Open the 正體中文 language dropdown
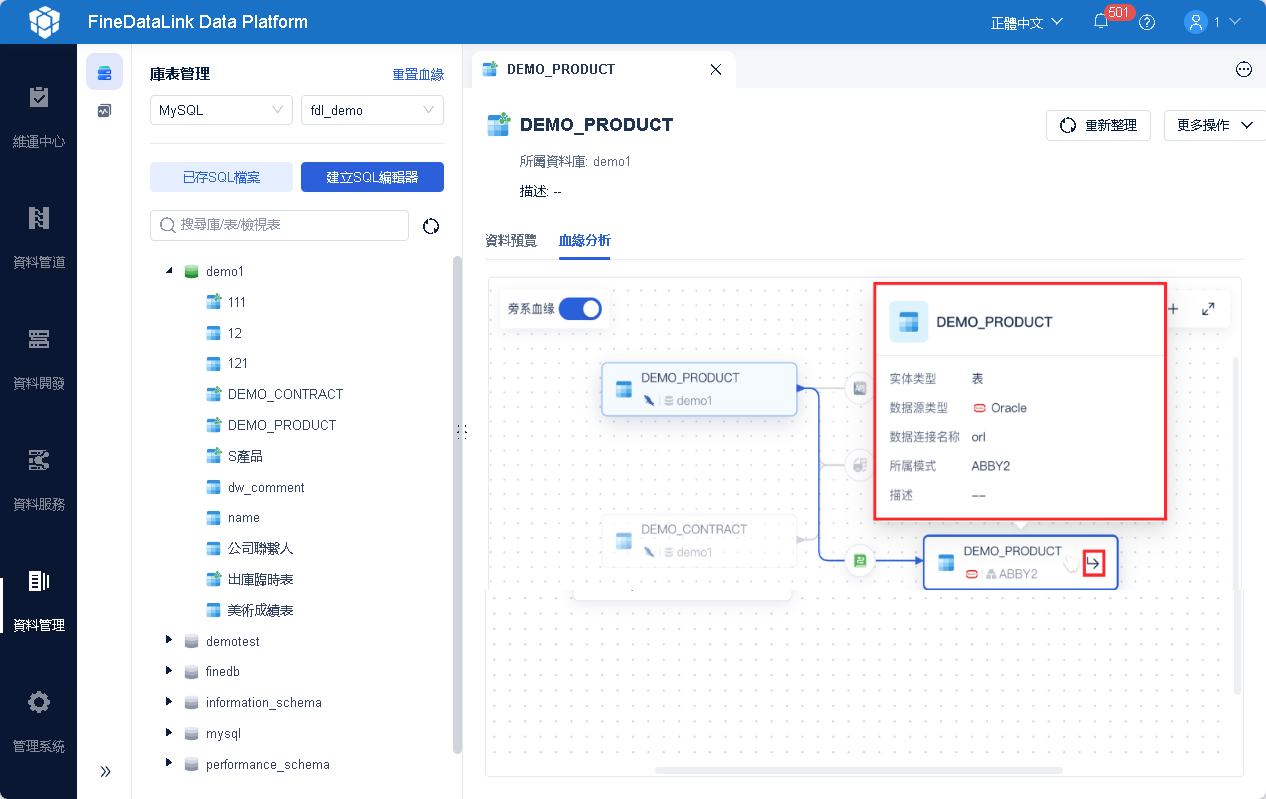 click(1027, 22)
